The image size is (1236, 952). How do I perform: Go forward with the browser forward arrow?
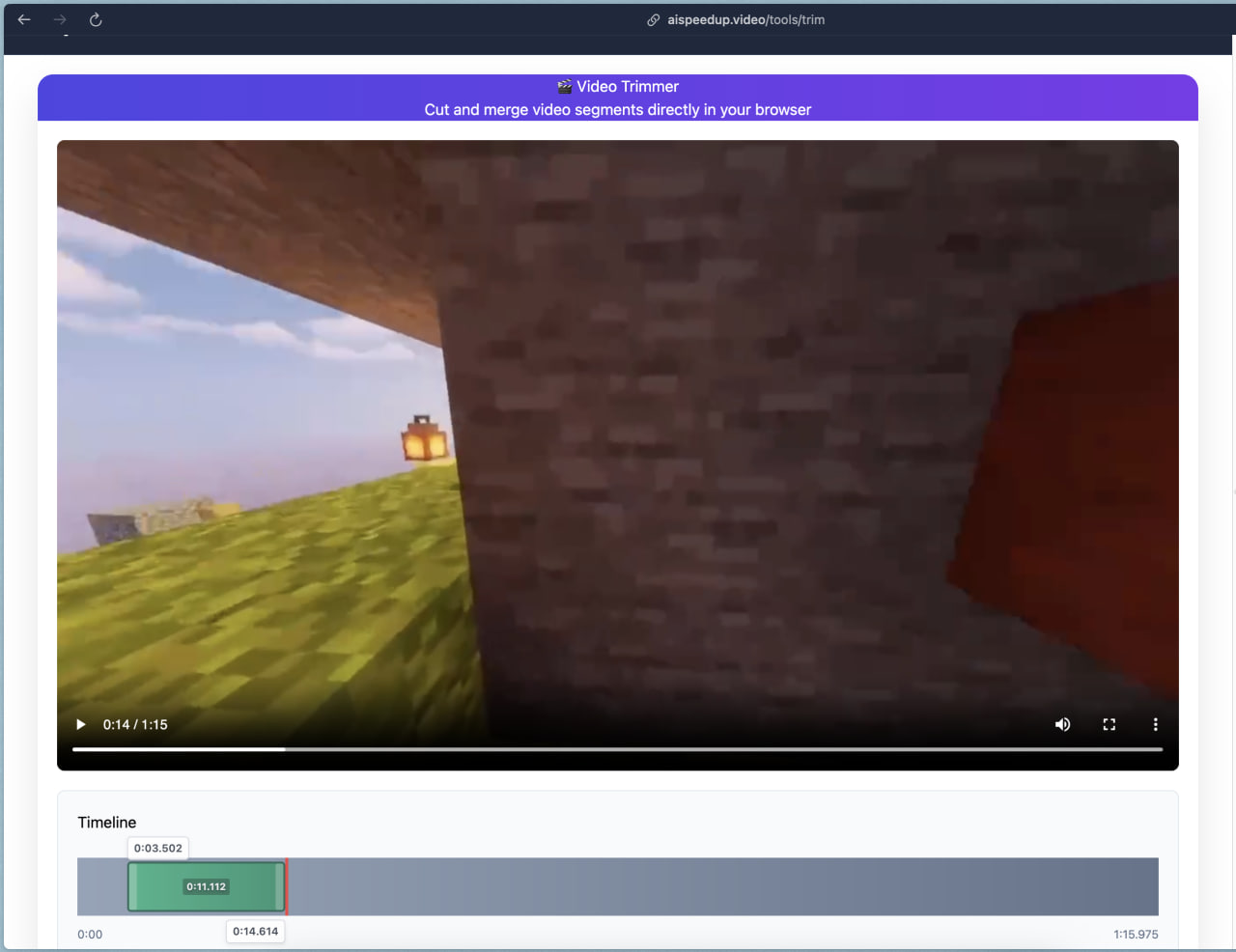click(60, 19)
